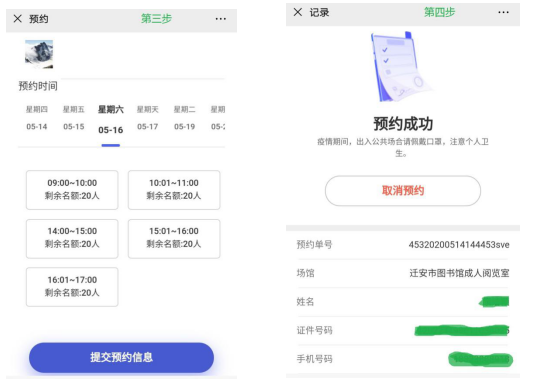Click the 手机号码 row label
533x388 pixels.
(314, 359)
